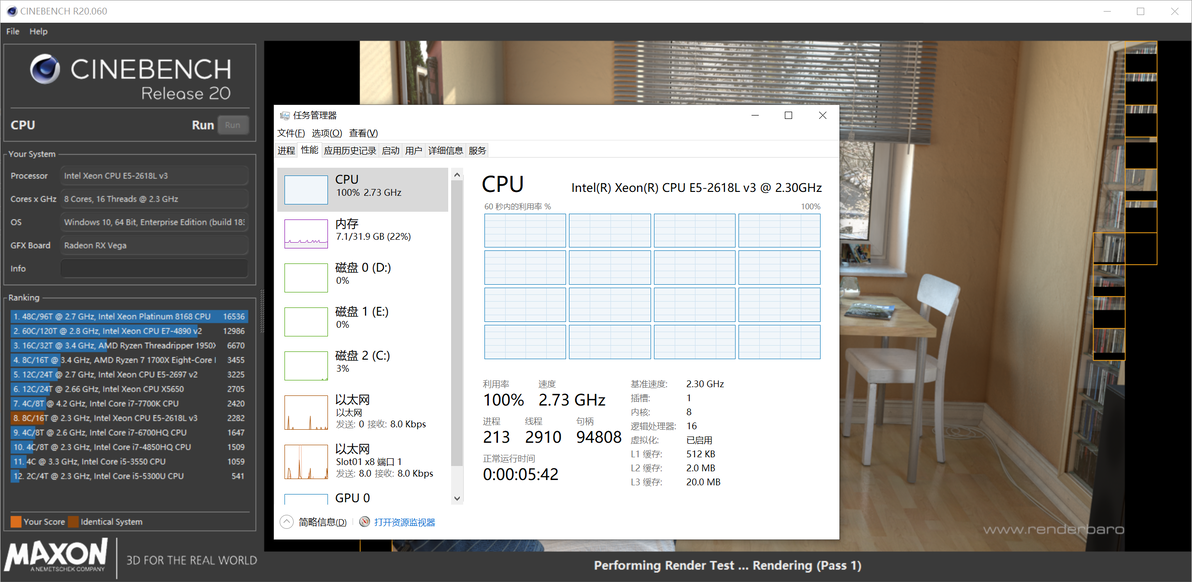This screenshot has height=582, width=1192.
Task: Select 磁盘 2 (C:) in sidebar
Action: 363,365
